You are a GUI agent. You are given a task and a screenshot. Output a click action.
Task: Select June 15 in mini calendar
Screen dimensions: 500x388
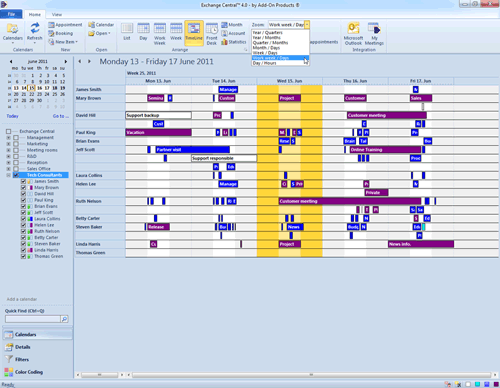pyautogui.click(x=31, y=88)
